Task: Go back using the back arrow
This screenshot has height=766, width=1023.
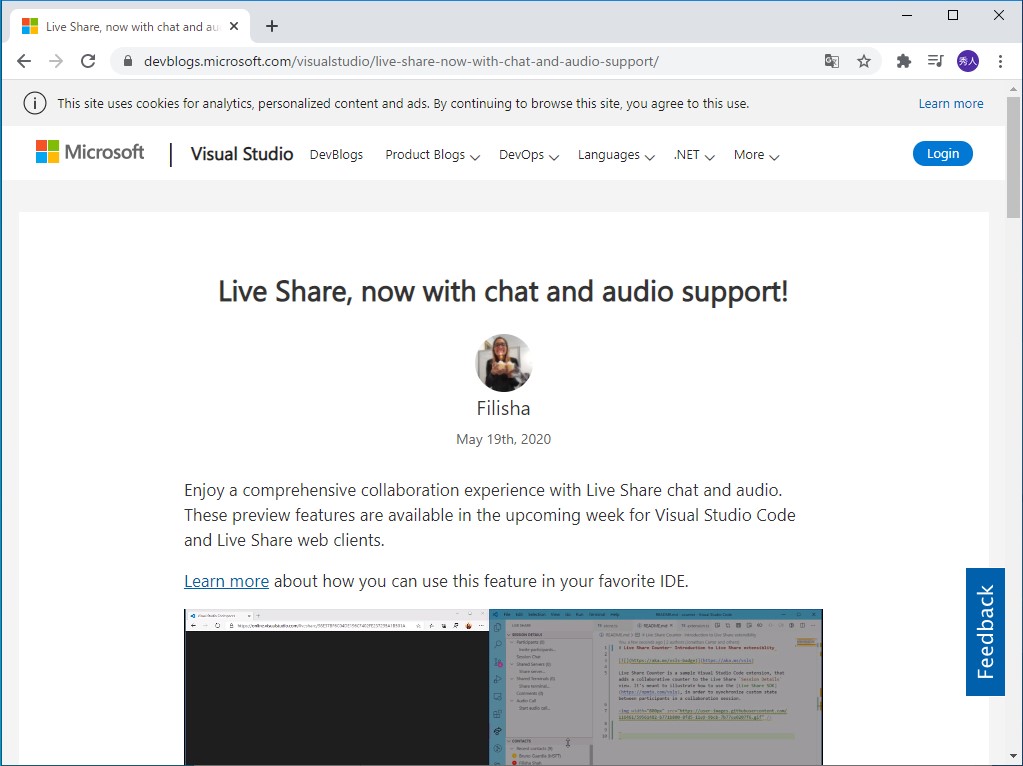Action: (23, 61)
